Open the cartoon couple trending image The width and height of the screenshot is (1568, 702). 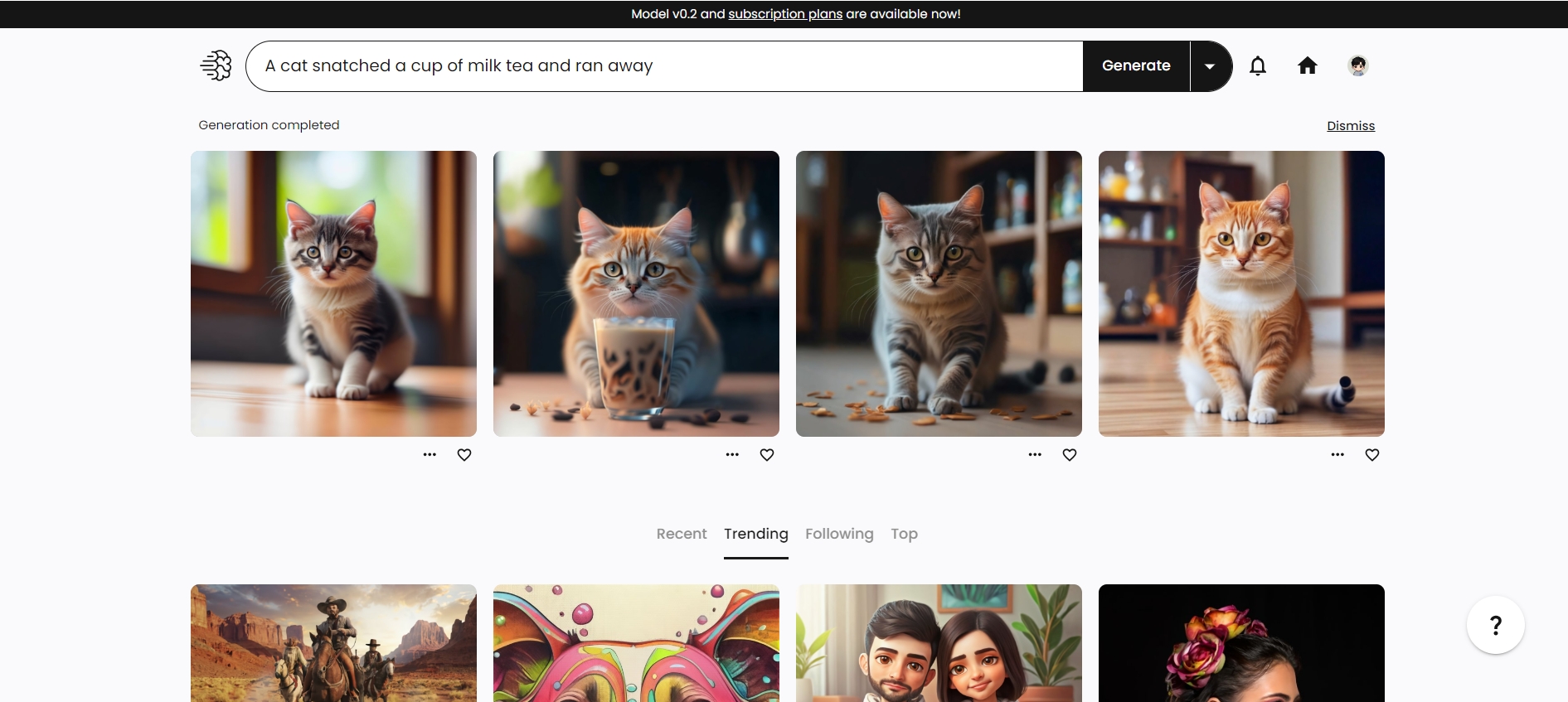[x=939, y=643]
